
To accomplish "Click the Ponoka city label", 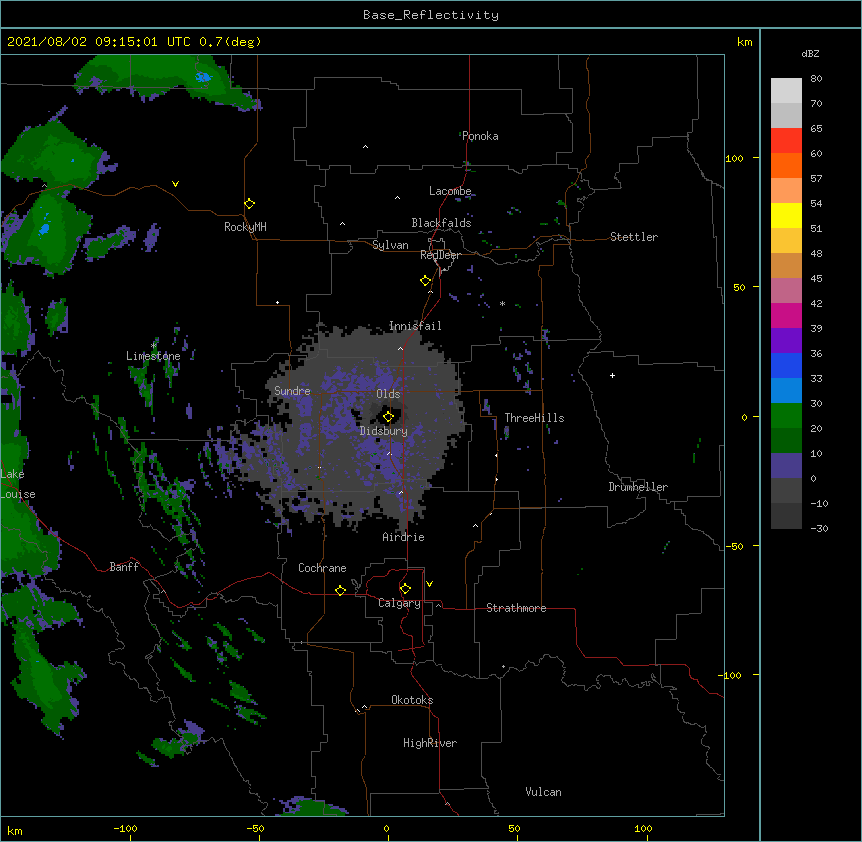I will [480, 136].
